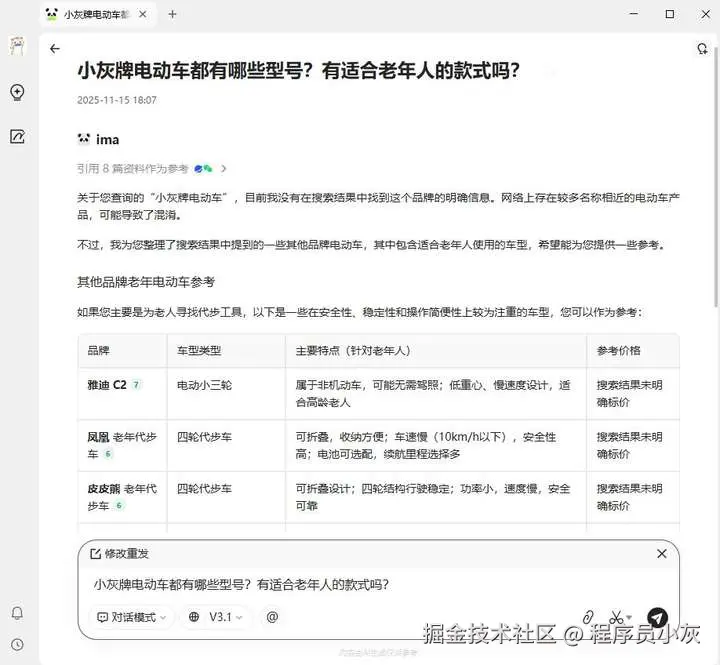
Task: Open the cited sources icons beside references
Action: coord(203,169)
